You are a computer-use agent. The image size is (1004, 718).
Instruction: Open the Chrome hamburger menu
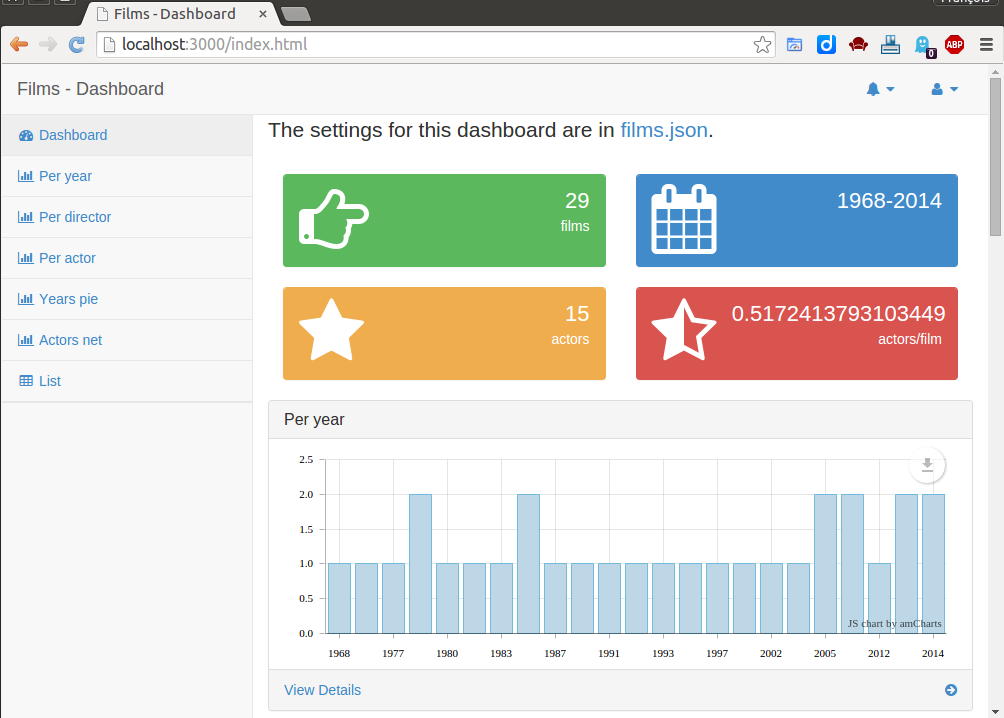pyautogui.click(x=986, y=44)
